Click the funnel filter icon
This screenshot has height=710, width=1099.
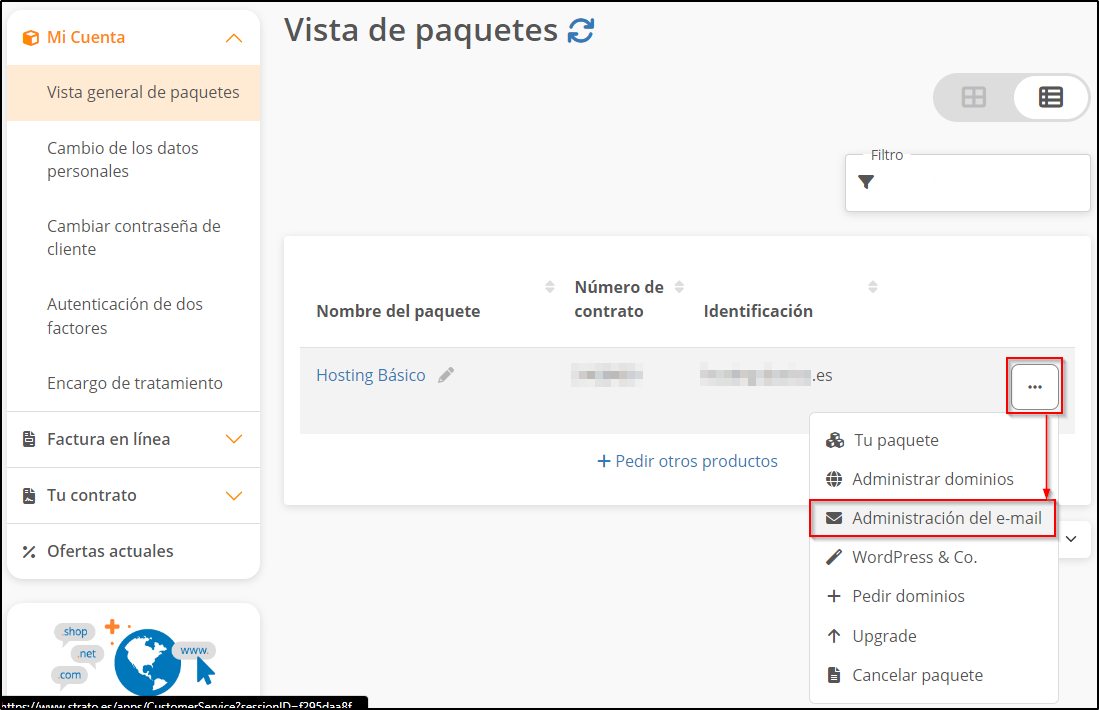[866, 182]
